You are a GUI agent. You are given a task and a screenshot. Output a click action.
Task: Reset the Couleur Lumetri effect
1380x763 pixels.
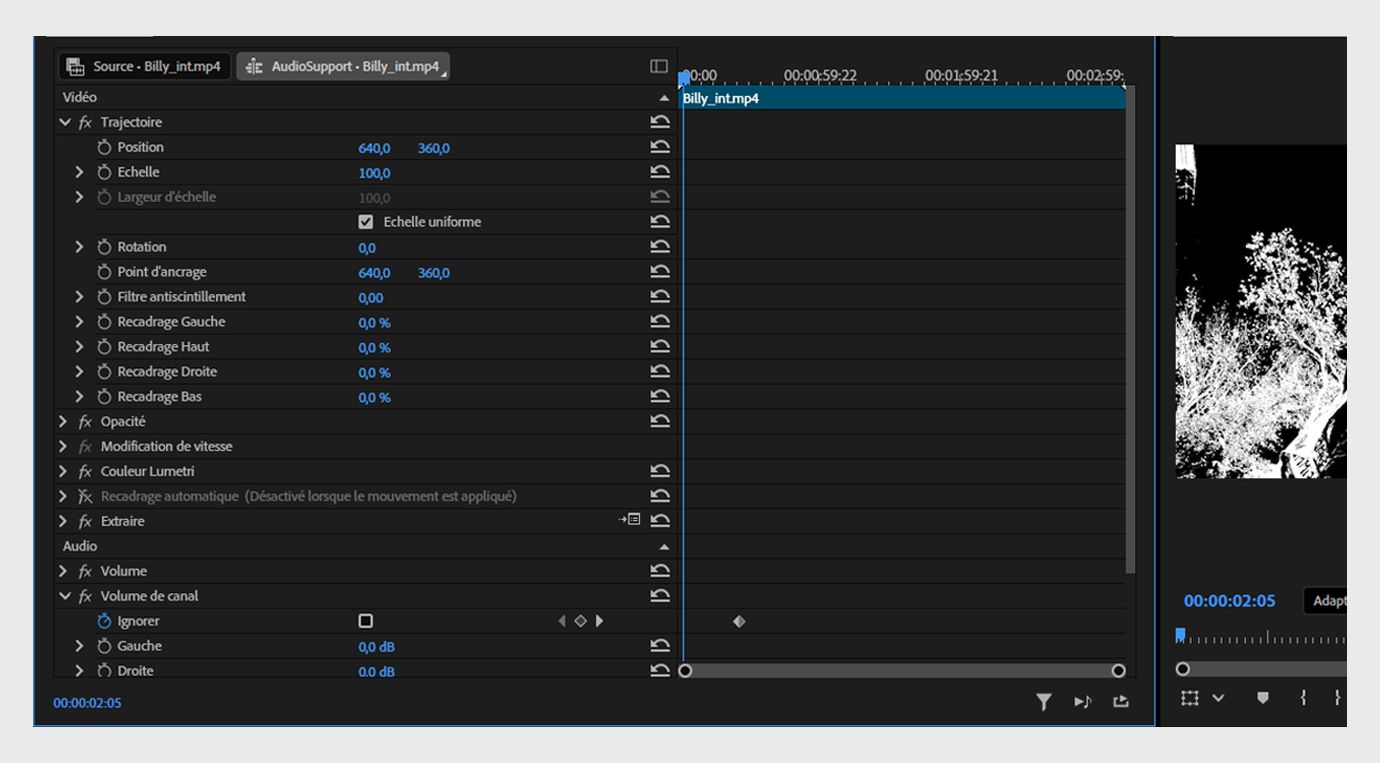point(660,471)
